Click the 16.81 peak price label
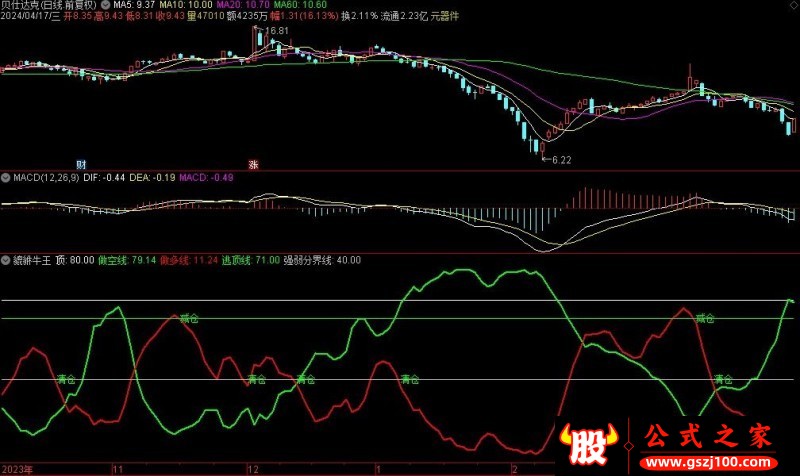The width and height of the screenshot is (800, 476). pyautogui.click(x=277, y=31)
